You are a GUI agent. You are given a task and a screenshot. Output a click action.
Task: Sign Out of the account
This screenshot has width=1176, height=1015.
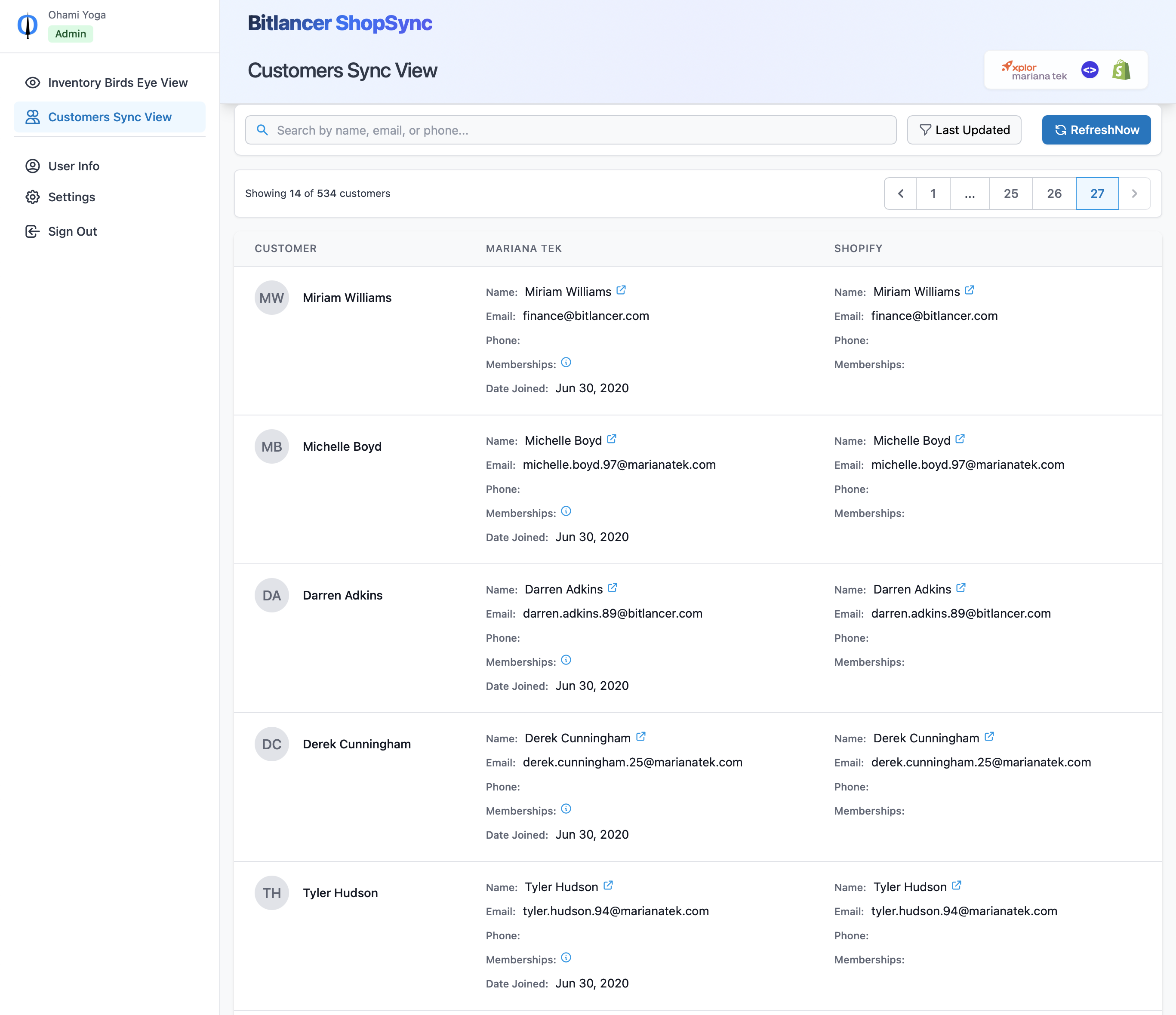tap(110, 231)
